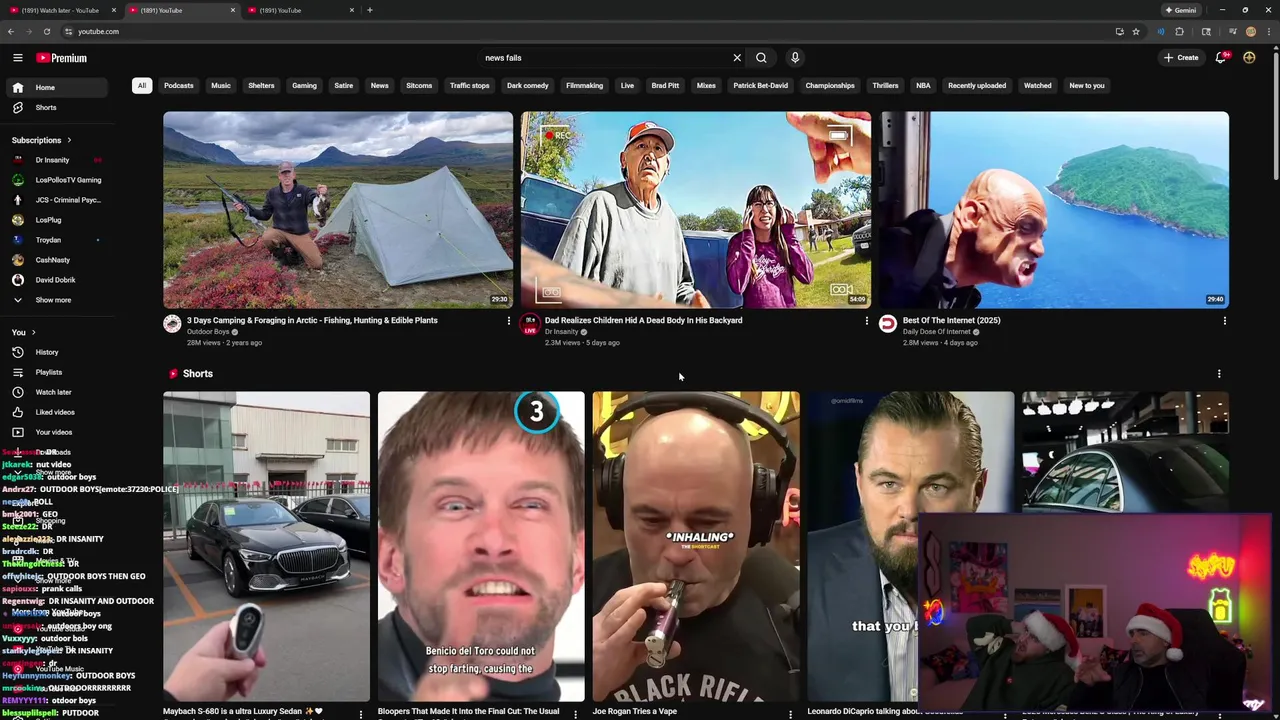Expand subscriptions with Show more
Screen dimensions: 1280x720
pos(58,300)
